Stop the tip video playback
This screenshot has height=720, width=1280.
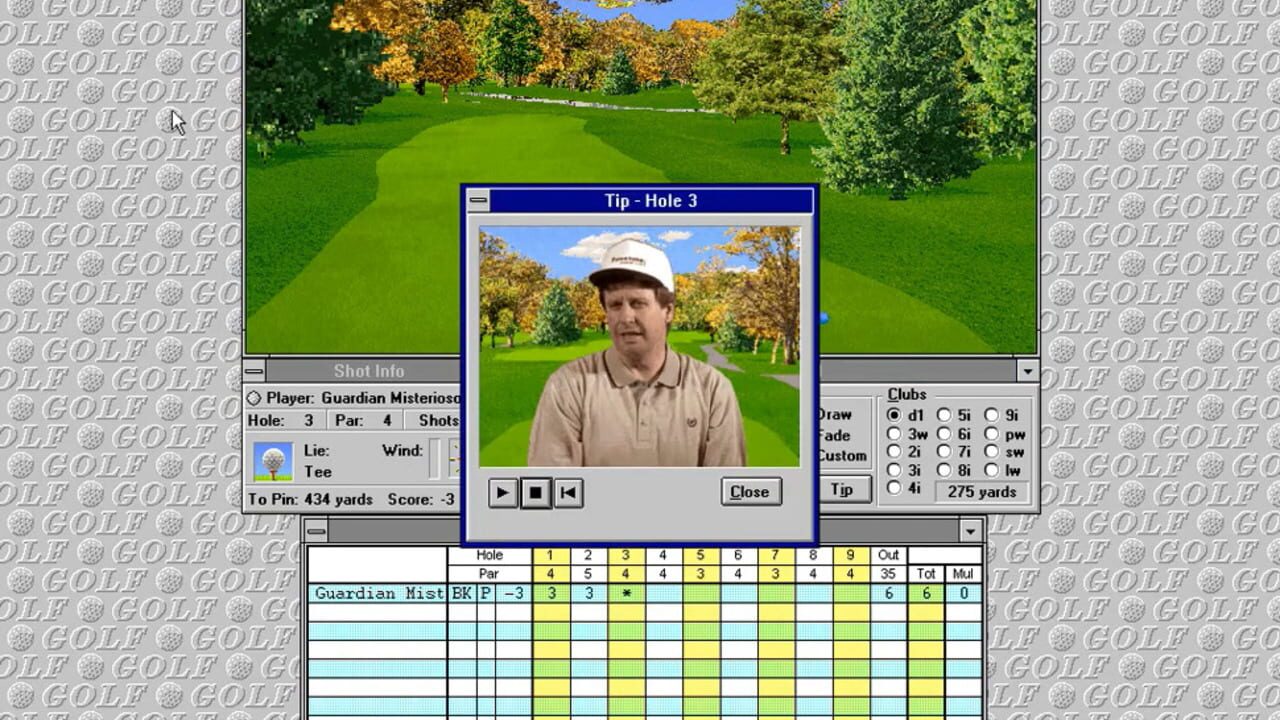535,492
